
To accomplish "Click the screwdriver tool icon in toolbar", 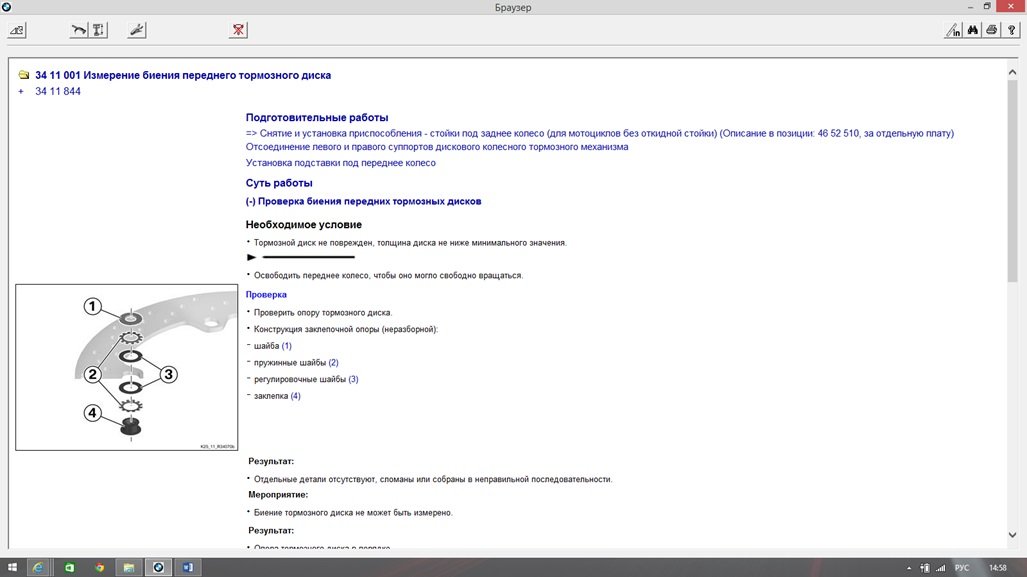I will (138, 30).
